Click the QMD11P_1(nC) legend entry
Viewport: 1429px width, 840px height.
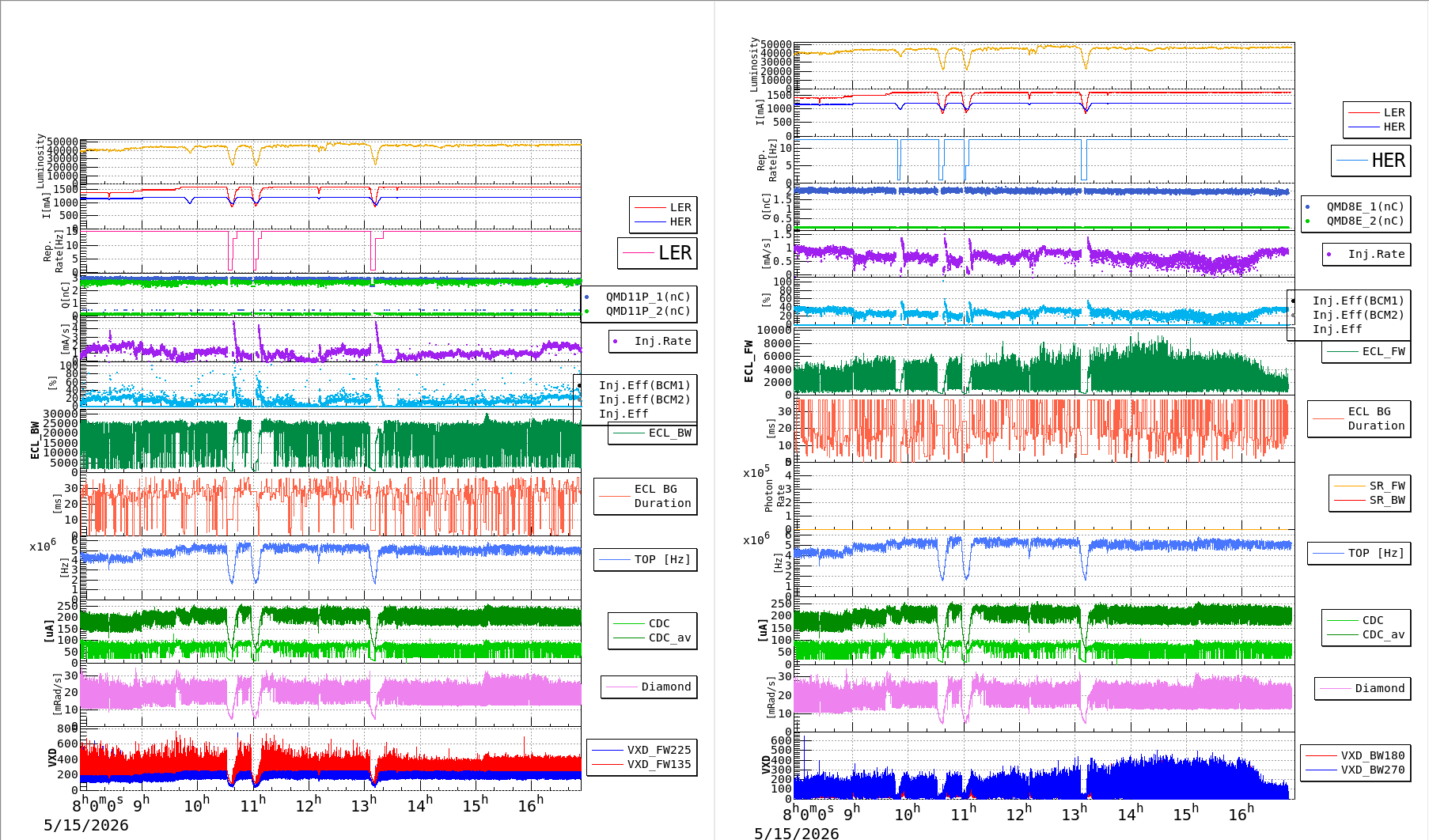639,297
